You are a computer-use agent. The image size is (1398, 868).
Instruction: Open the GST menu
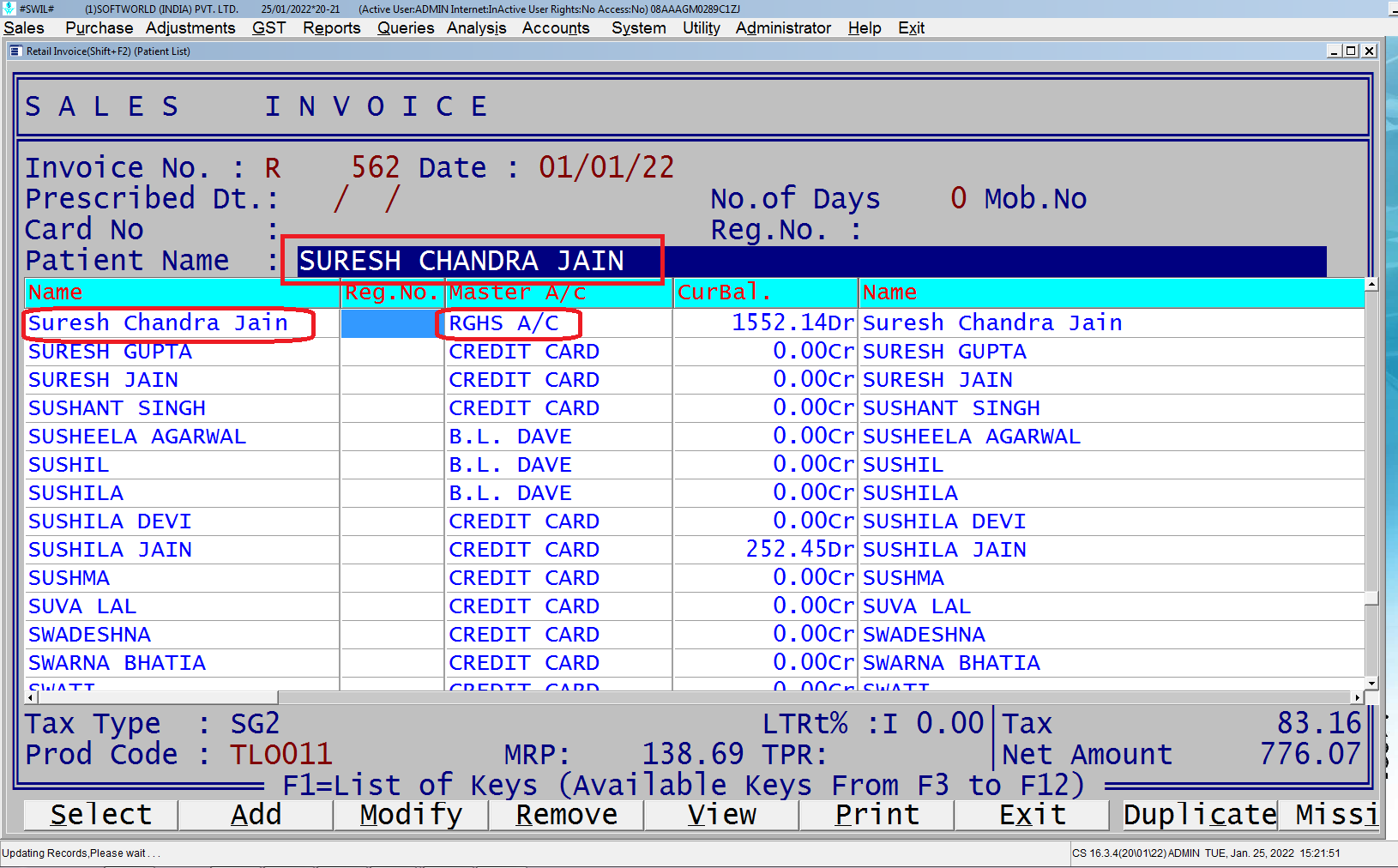tap(268, 28)
